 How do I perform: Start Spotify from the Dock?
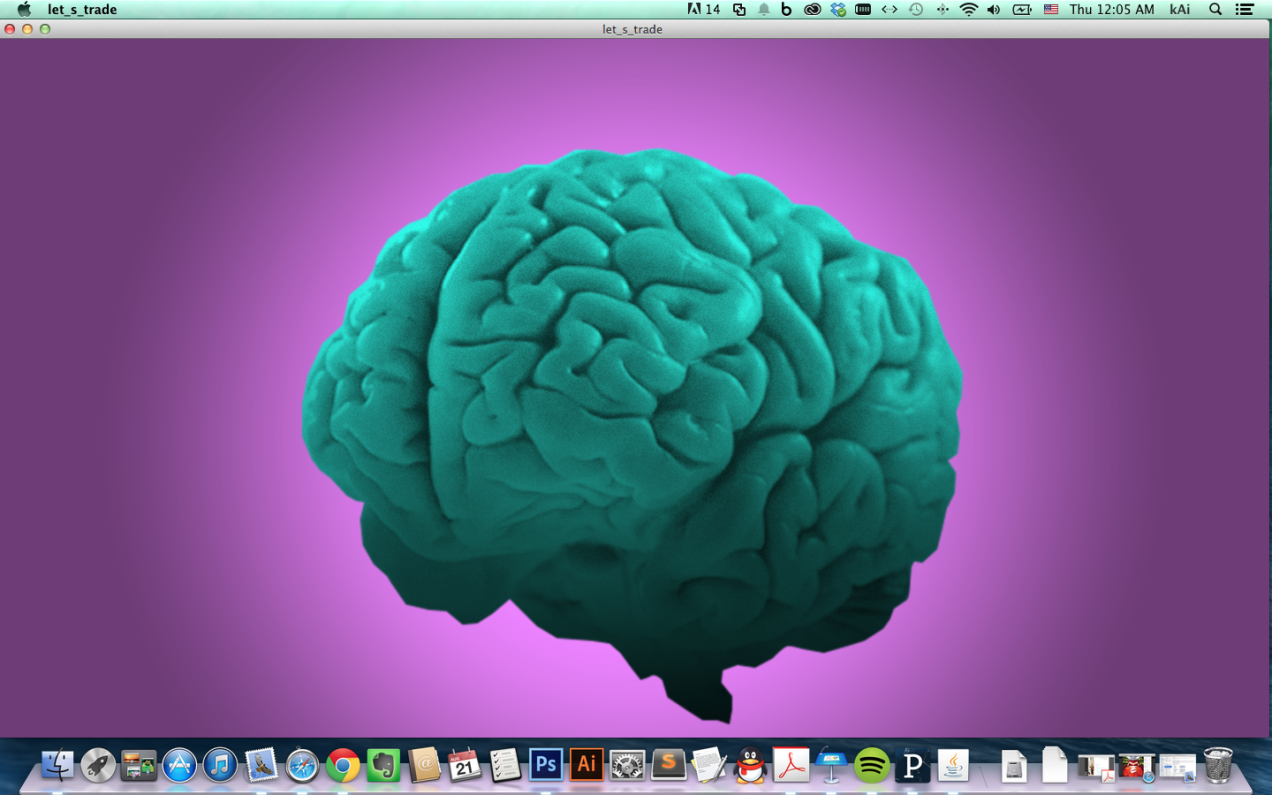pyautogui.click(x=872, y=766)
